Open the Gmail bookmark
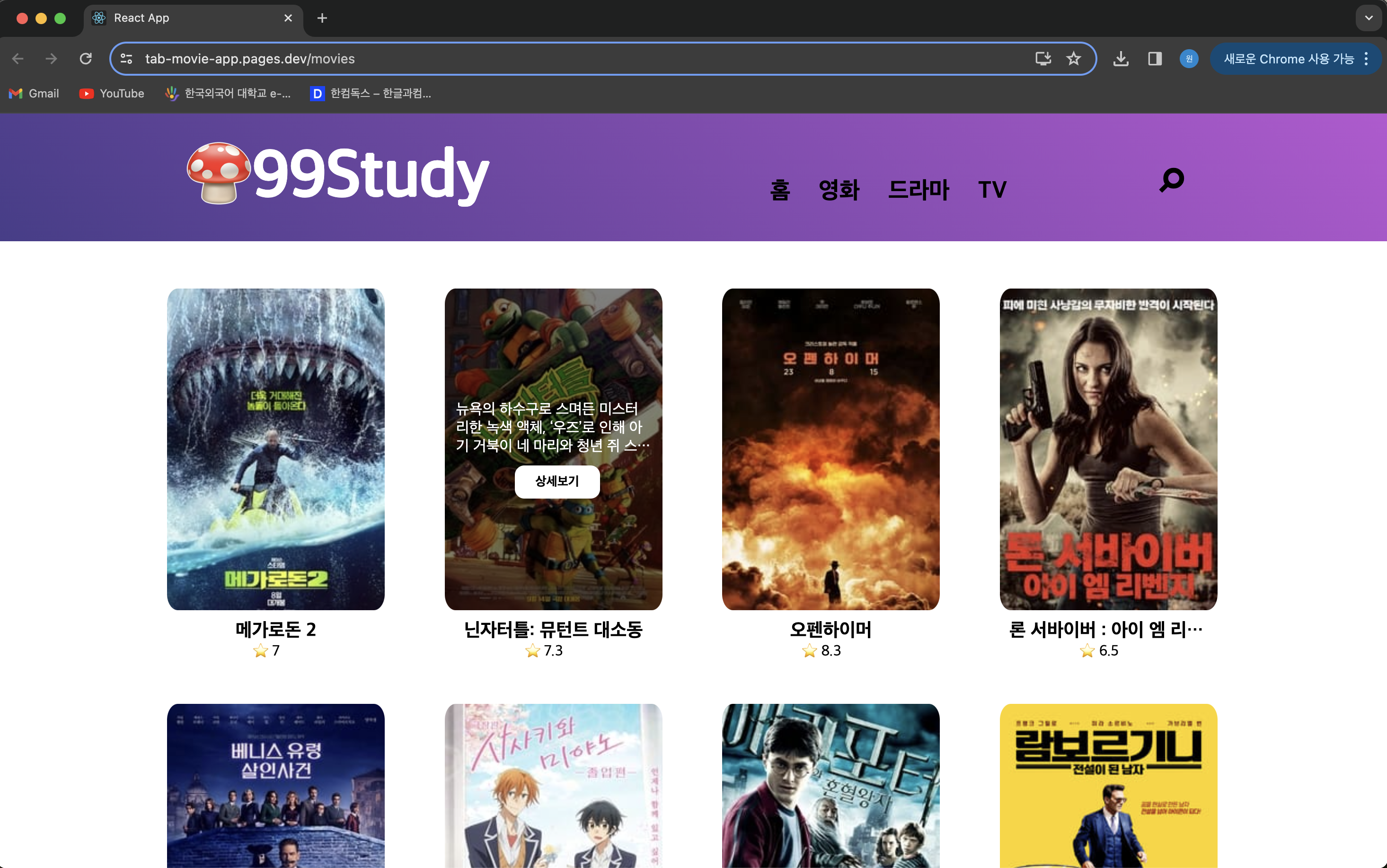The height and width of the screenshot is (868, 1387). pos(34,94)
